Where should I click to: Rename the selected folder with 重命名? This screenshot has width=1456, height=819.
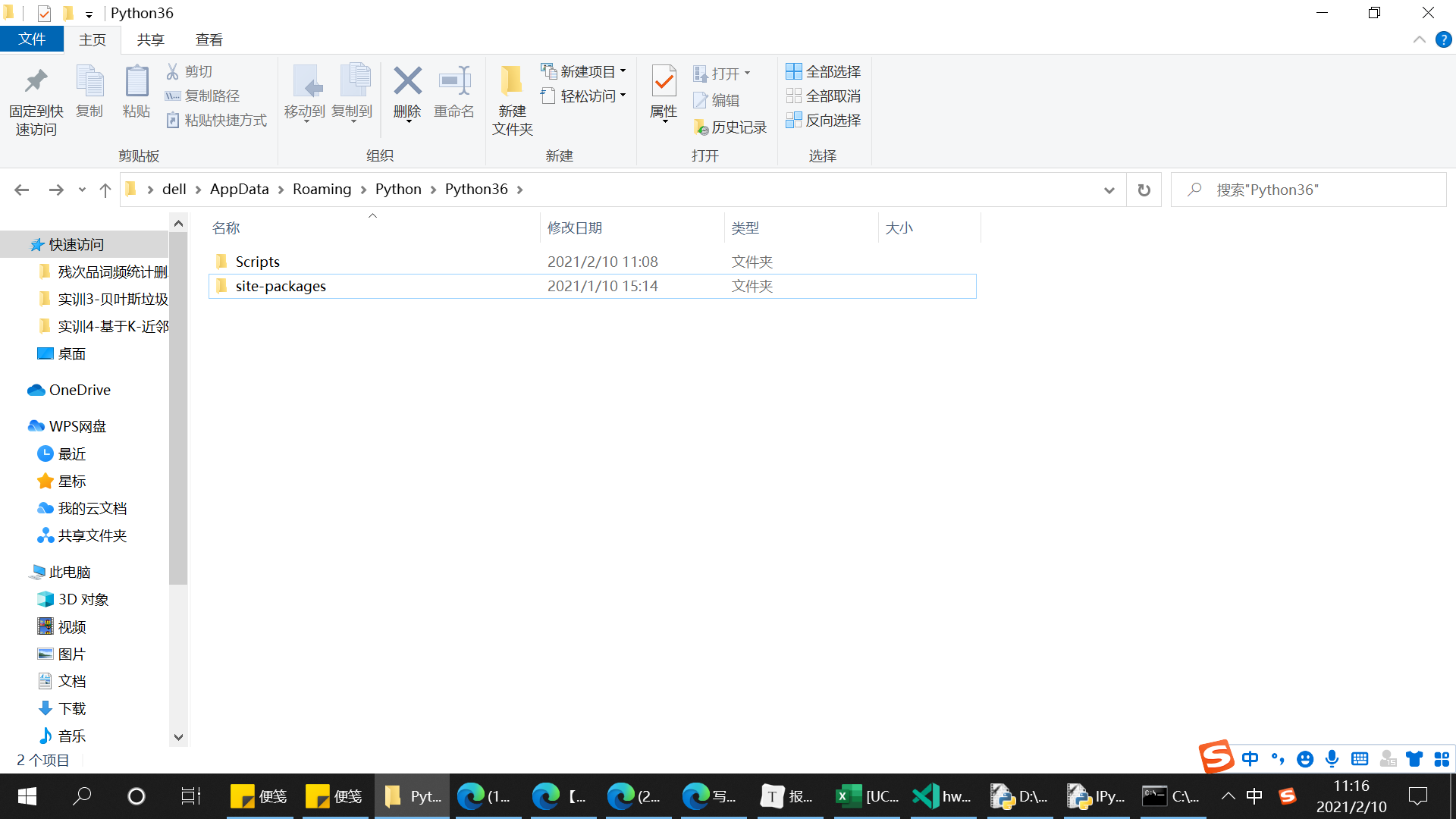tap(453, 96)
